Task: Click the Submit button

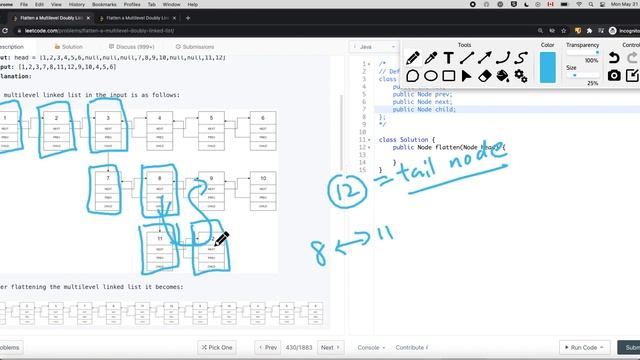Action: 629,347
